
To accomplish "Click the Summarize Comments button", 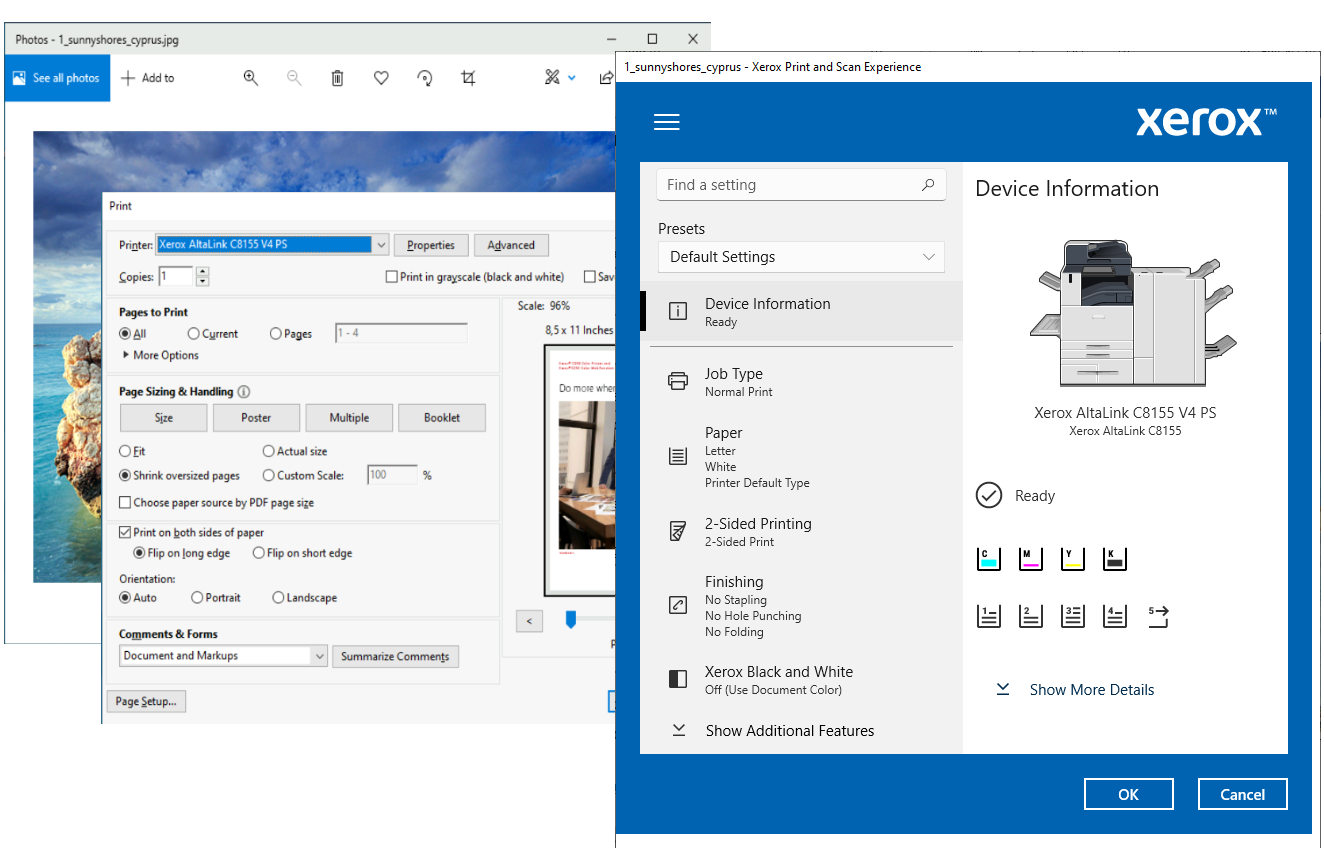I will (395, 657).
